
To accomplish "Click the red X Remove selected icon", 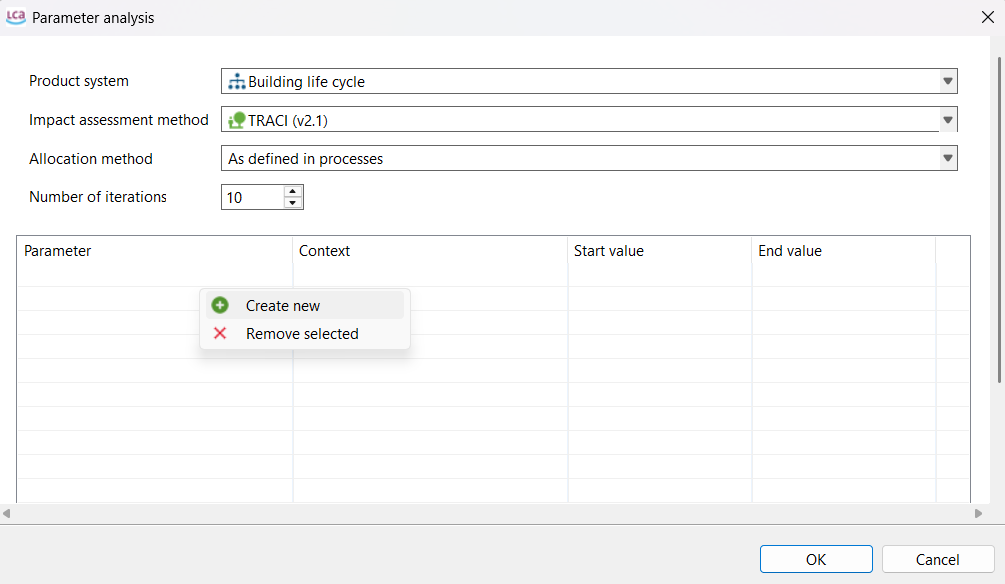I will [220, 334].
